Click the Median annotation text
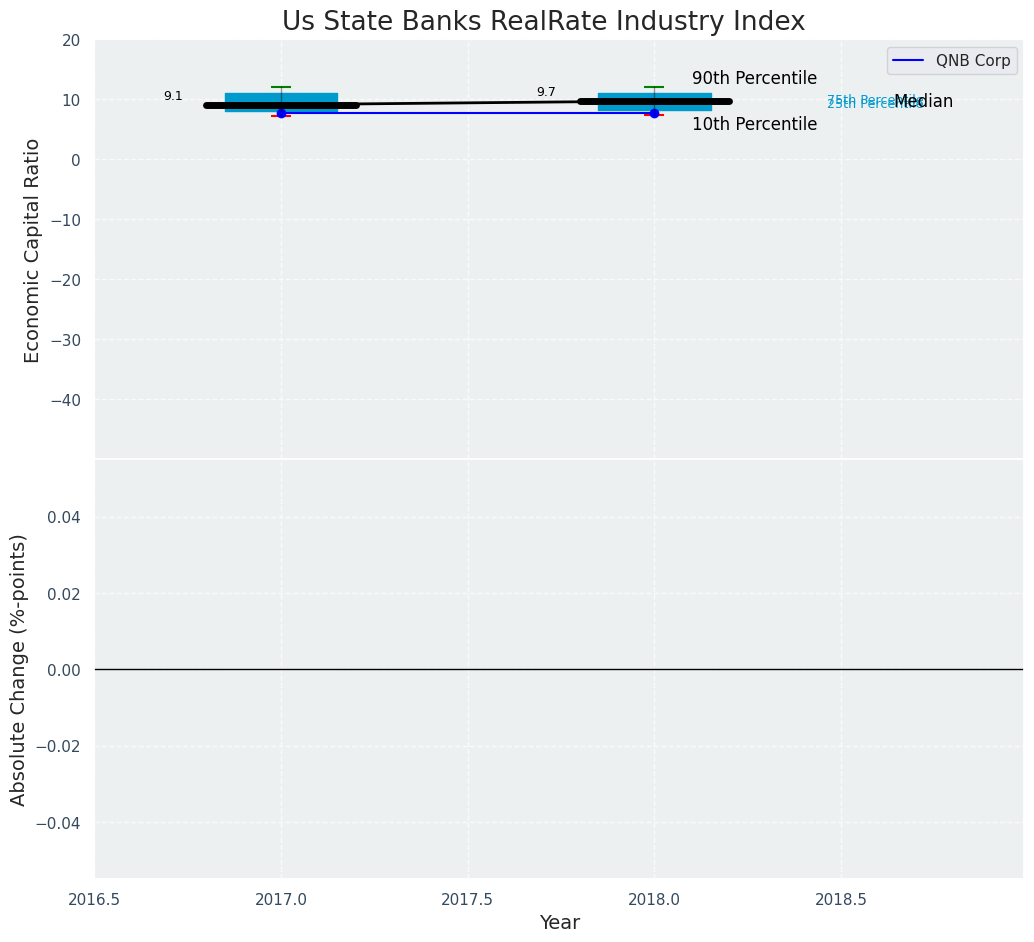The width and height of the screenshot is (1034, 942). pyautogui.click(x=924, y=101)
